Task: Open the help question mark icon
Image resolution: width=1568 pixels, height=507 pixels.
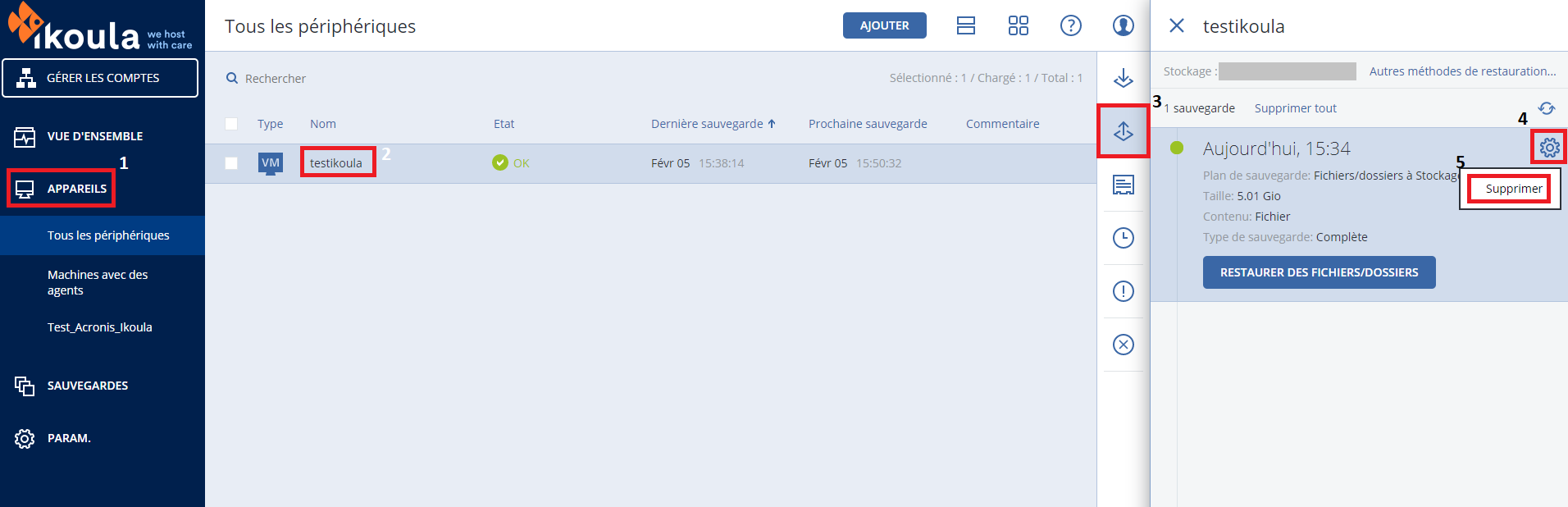Action: point(1071,25)
